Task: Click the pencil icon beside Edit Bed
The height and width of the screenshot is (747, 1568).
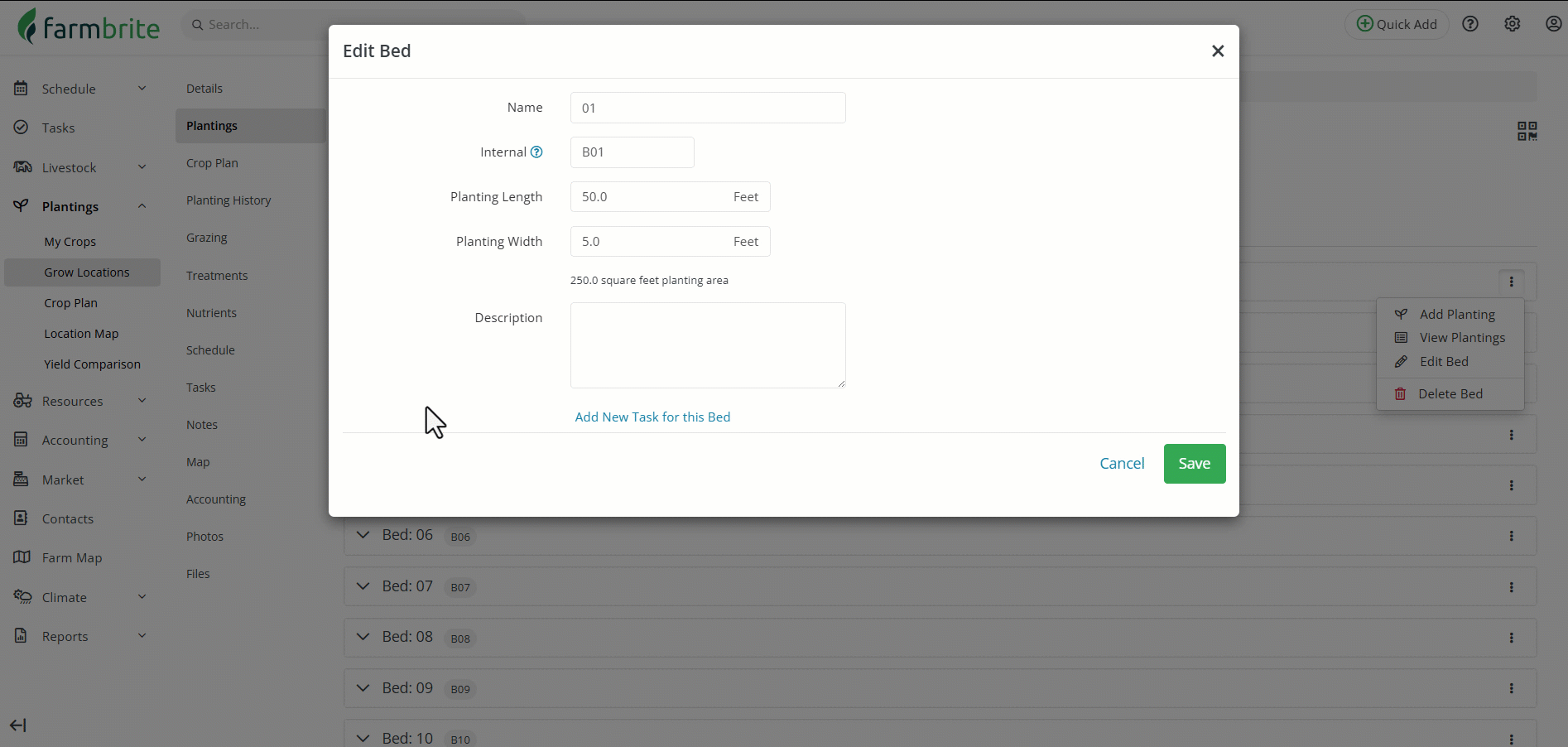Action: coord(1401,362)
